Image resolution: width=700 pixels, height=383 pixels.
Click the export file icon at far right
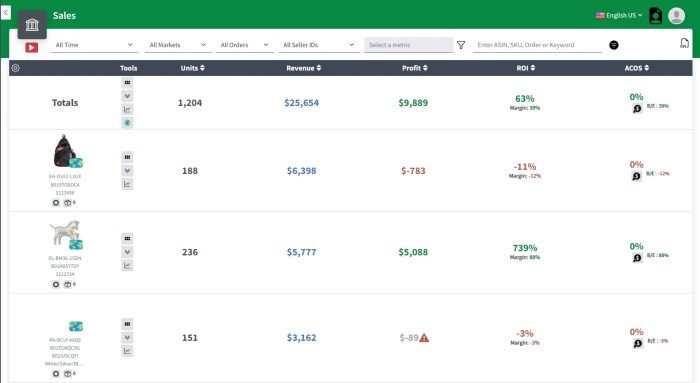pos(684,43)
